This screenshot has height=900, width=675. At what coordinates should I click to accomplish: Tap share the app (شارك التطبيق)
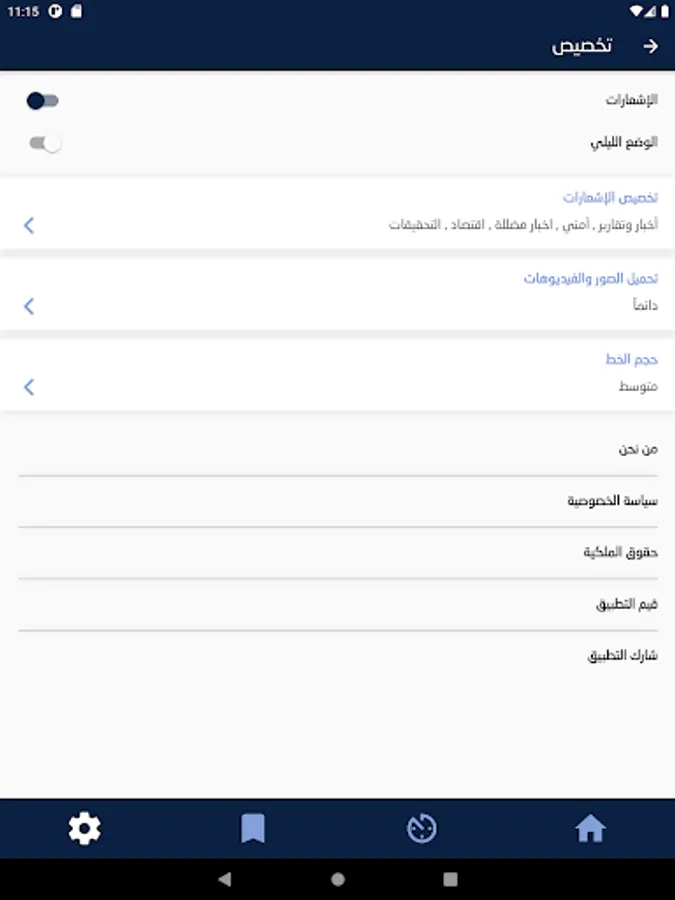[338, 655]
